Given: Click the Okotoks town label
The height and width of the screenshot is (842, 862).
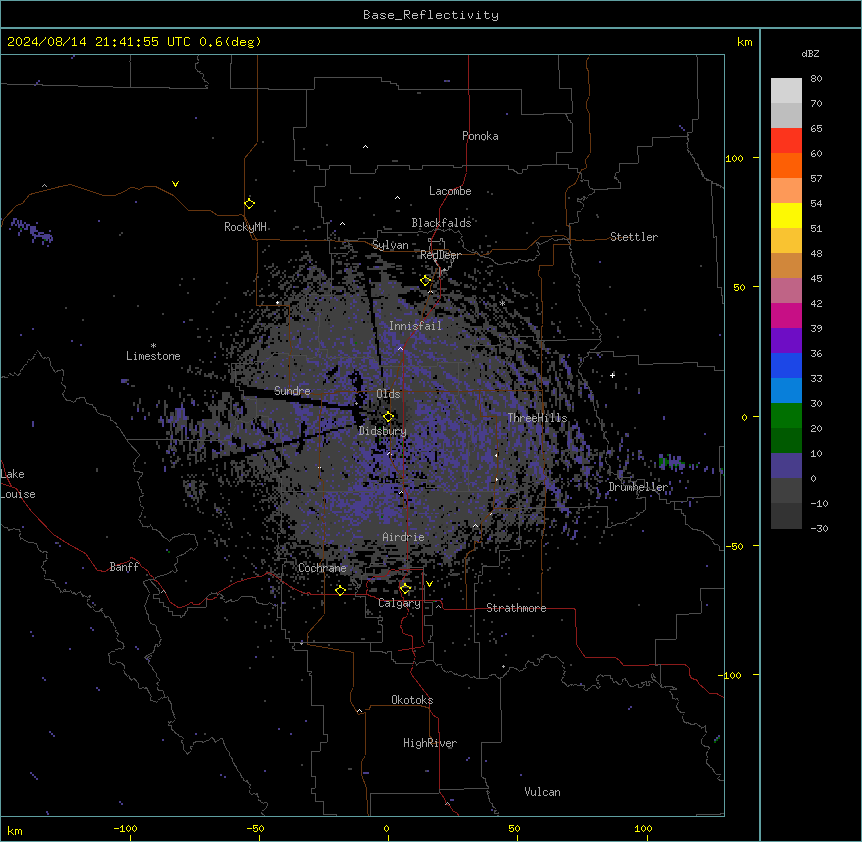Looking at the screenshot, I should 412,700.
